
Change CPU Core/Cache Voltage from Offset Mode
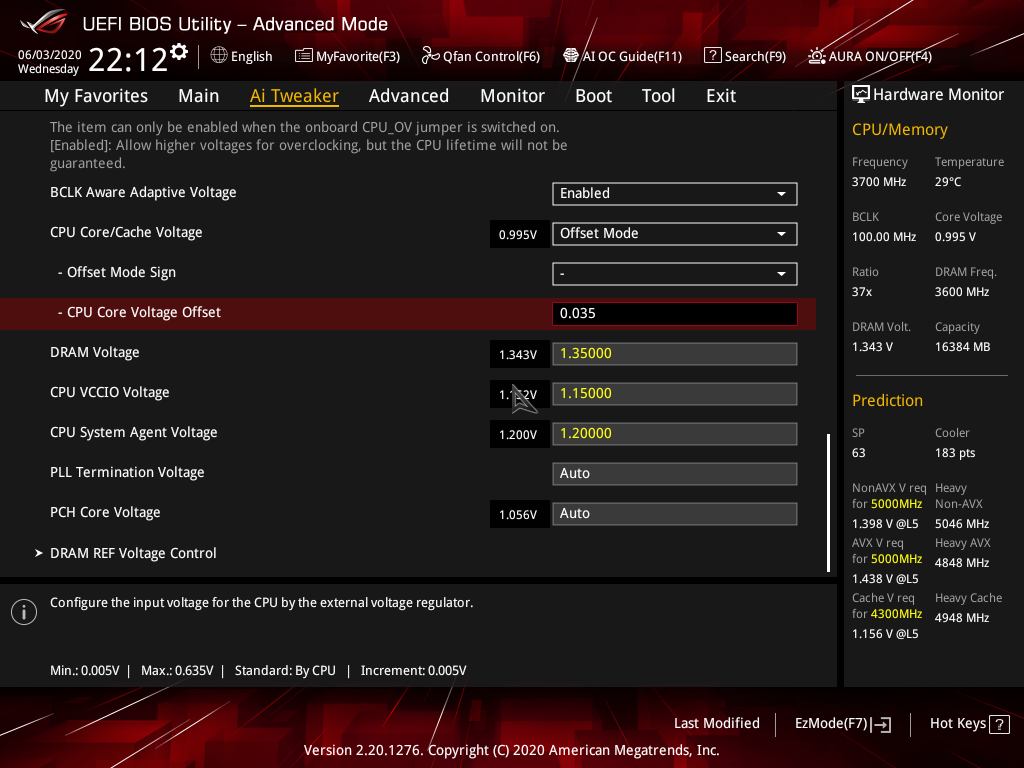point(674,233)
